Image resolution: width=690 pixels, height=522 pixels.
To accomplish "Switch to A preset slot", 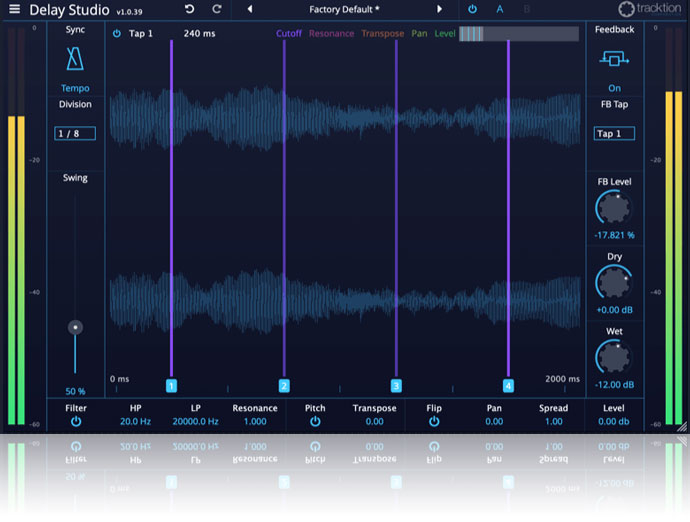I will pyautogui.click(x=500, y=10).
